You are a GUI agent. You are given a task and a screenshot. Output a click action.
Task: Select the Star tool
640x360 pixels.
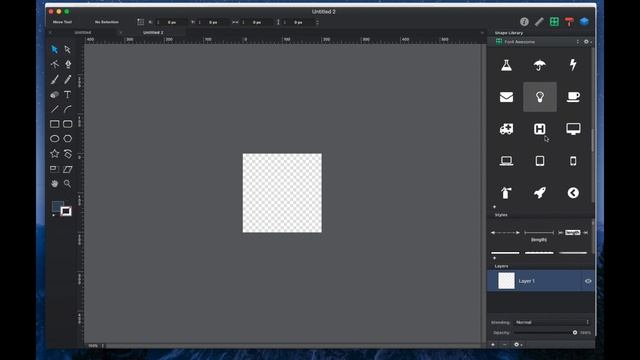click(54, 153)
